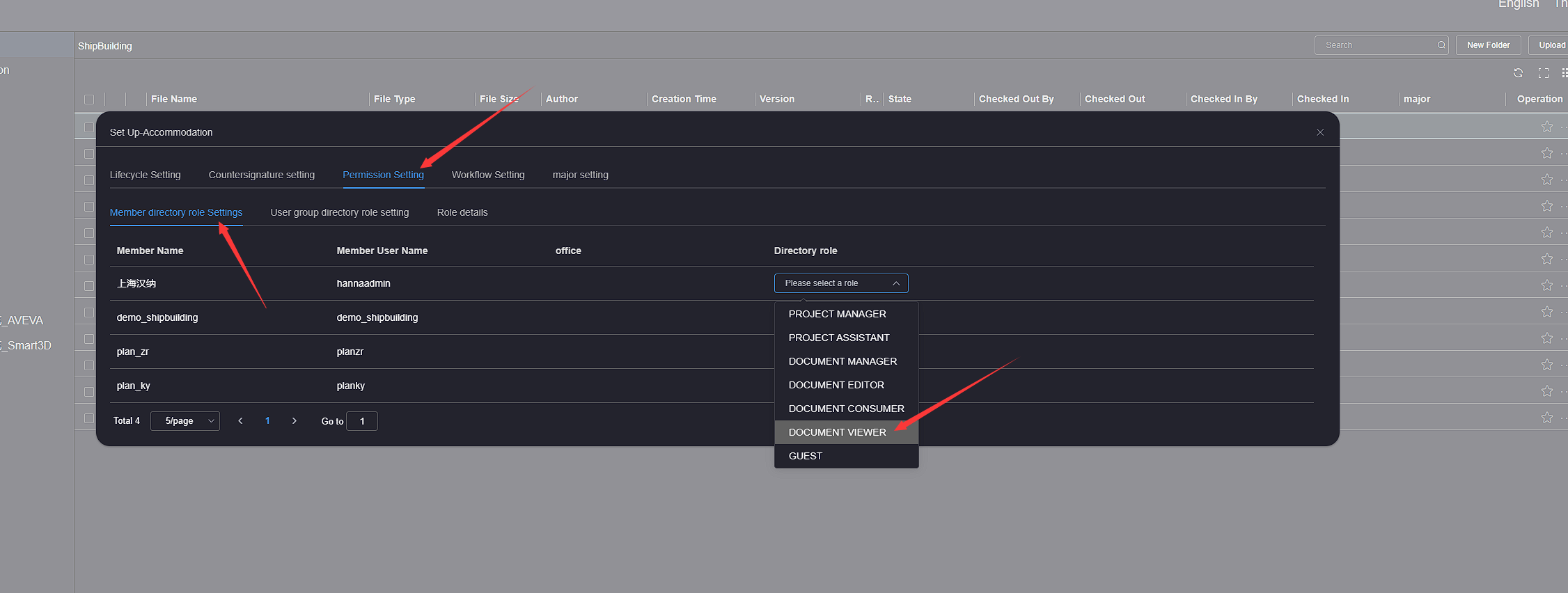The width and height of the screenshot is (1568, 593).
Task: Open Member directory role Settings sub-tab
Action: [176, 212]
